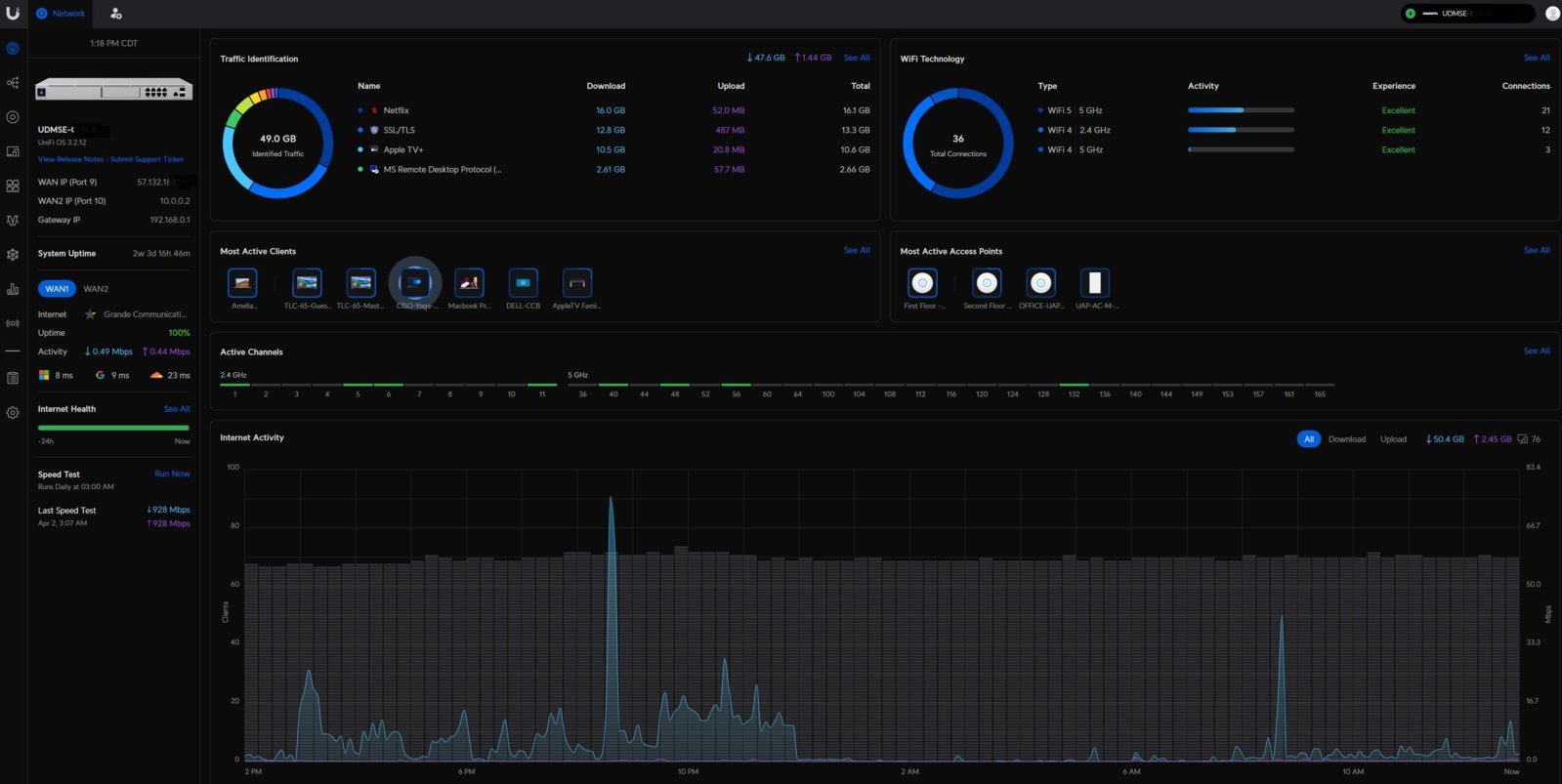Click the 36 Total Connections donut chart
Viewport: 1562px width, 784px height.
tap(958, 144)
